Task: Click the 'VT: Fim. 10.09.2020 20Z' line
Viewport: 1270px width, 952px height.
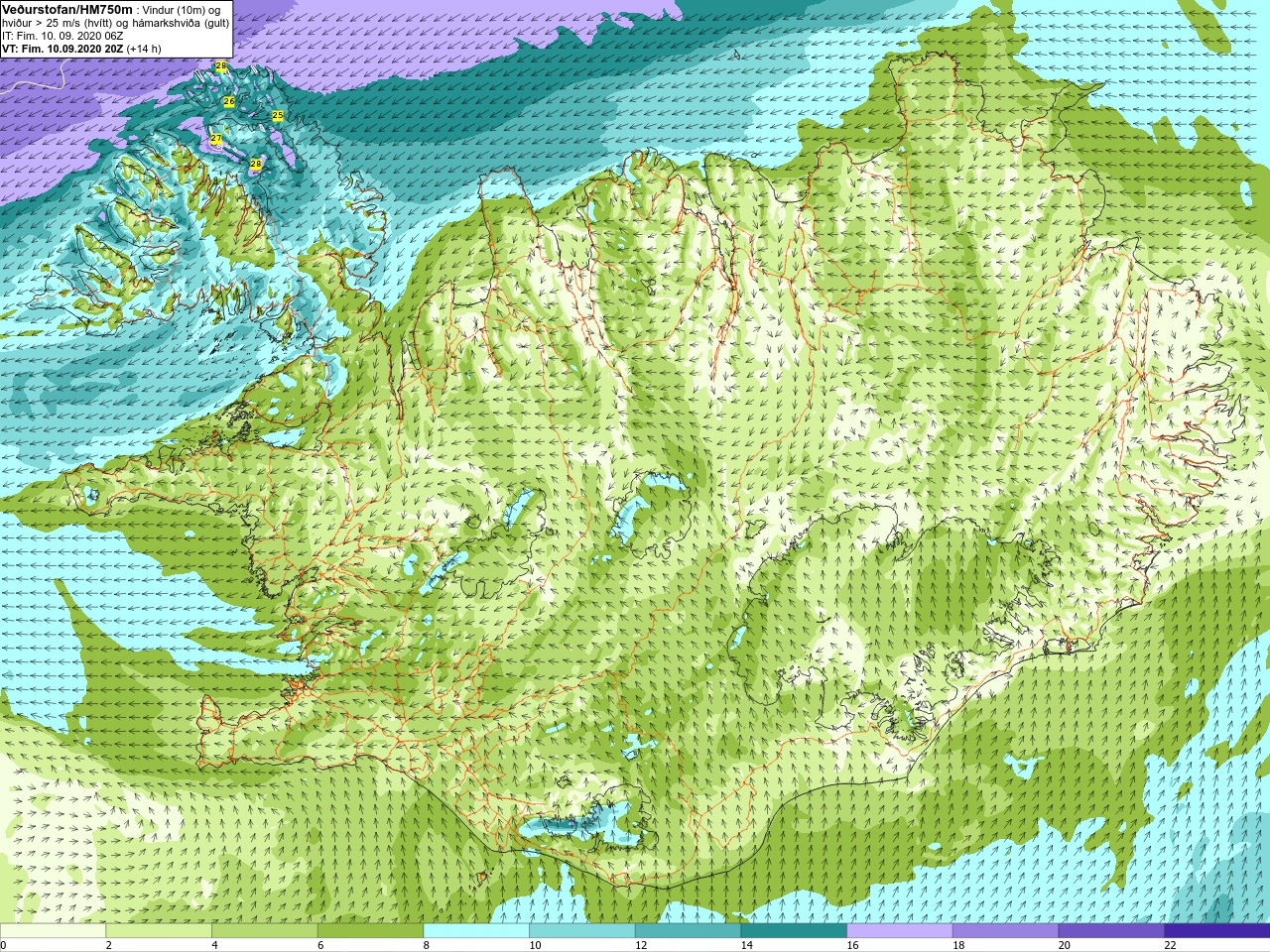Action: coord(63,49)
